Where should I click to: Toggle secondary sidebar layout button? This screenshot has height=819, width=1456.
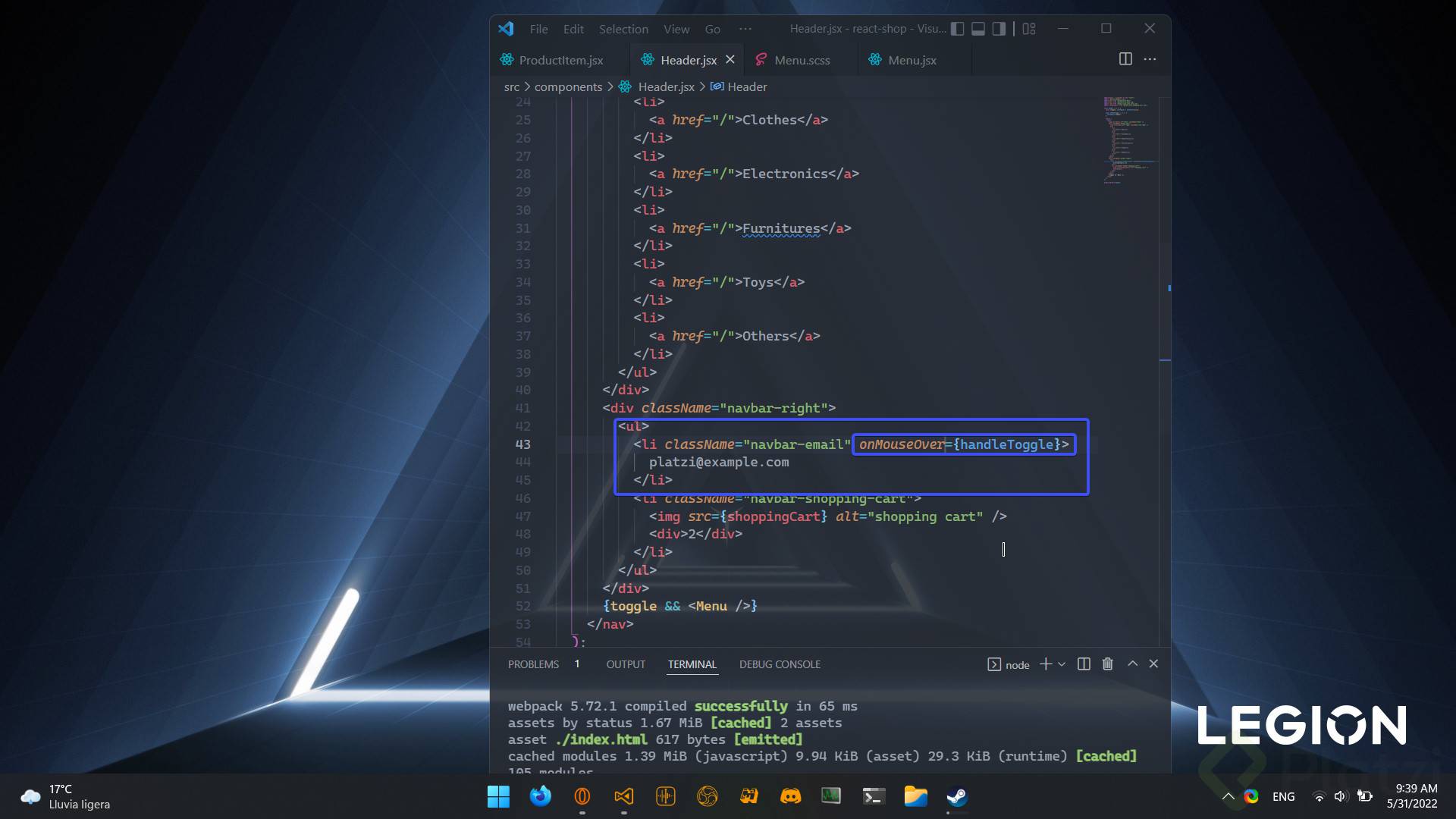[x=999, y=29]
